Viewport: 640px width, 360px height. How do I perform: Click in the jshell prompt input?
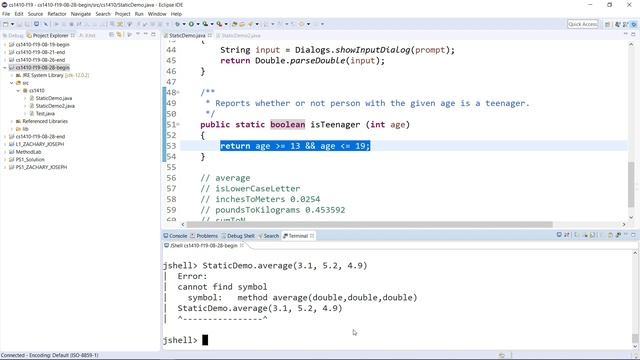205,340
